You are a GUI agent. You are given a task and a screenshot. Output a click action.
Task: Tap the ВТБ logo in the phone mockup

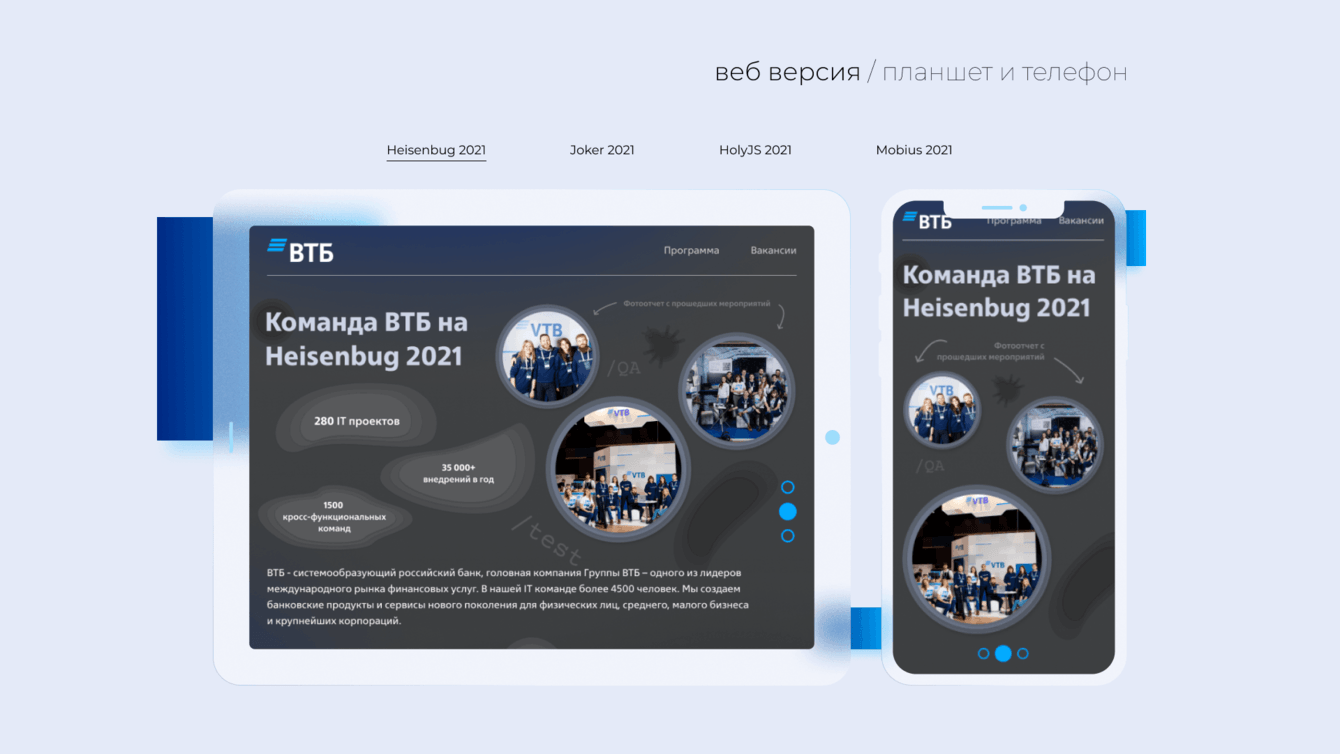coord(927,221)
